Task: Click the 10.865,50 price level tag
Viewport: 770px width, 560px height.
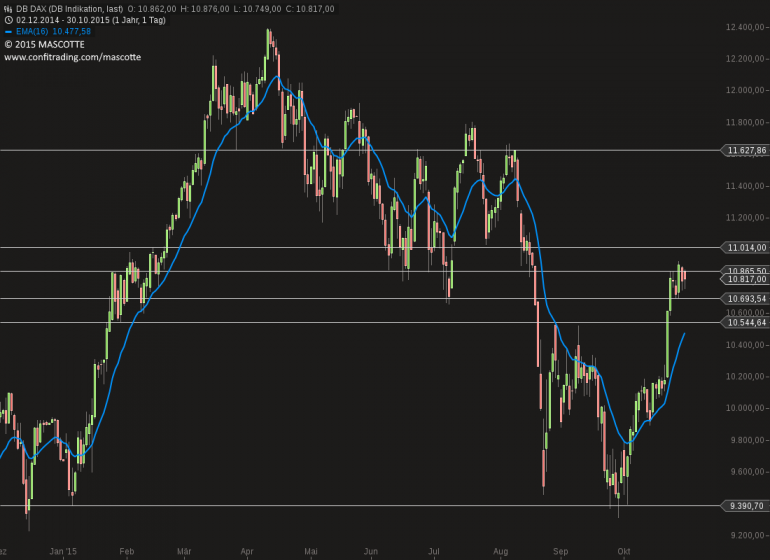Action: pos(746,270)
